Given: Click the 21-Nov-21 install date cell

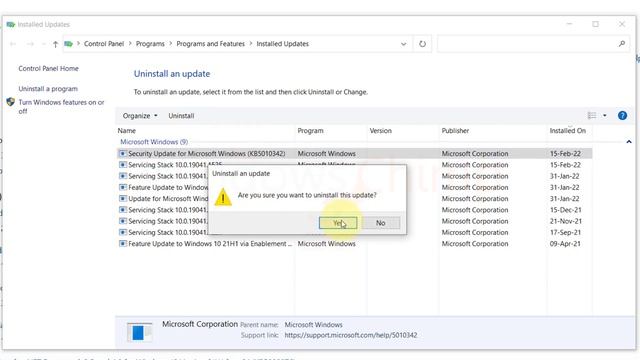Looking at the screenshot, I should pos(565,221).
